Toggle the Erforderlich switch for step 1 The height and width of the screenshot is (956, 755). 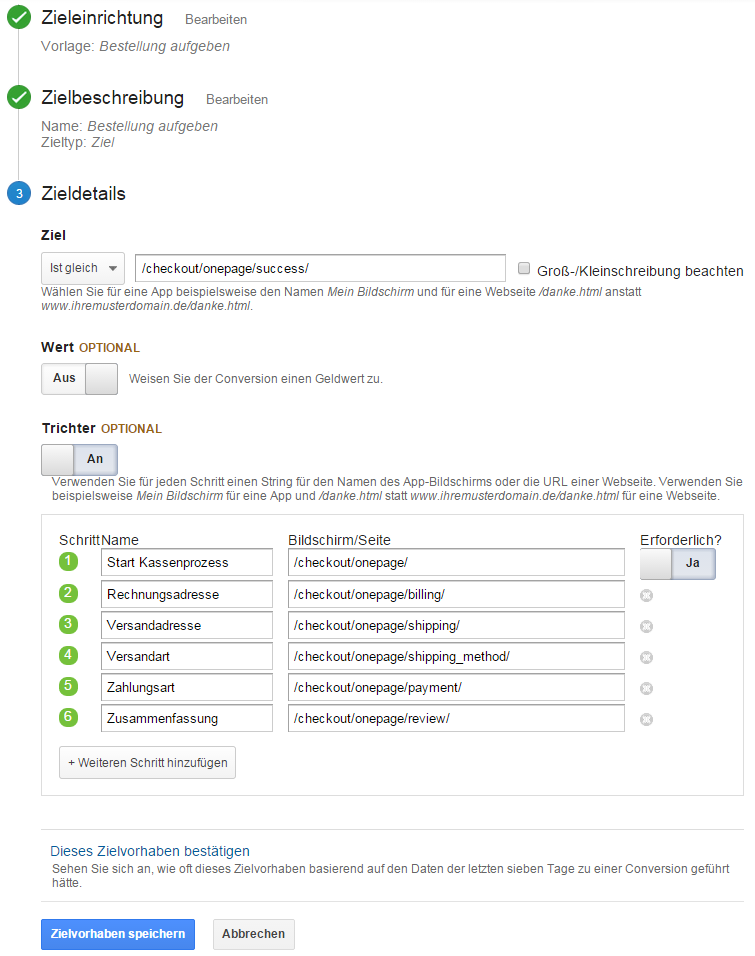(x=677, y=563)
